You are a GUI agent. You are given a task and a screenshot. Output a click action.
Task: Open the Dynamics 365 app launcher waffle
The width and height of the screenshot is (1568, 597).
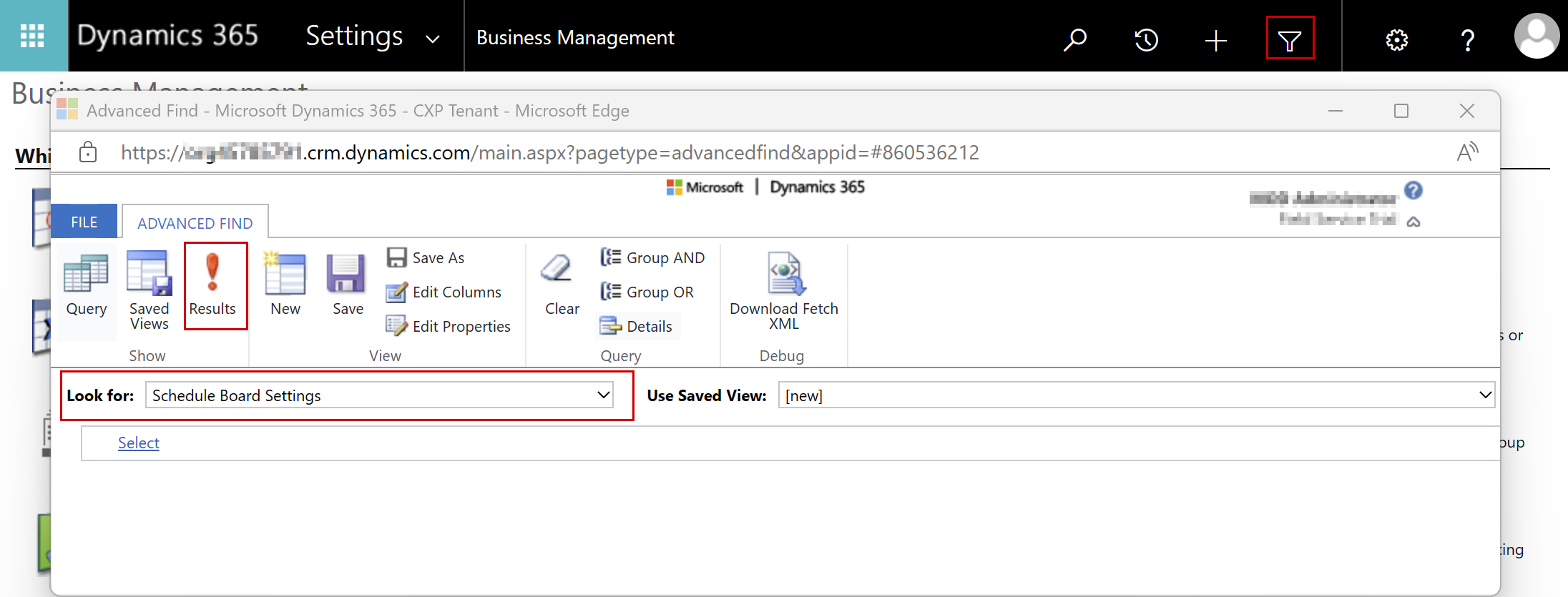coord(33,36)
